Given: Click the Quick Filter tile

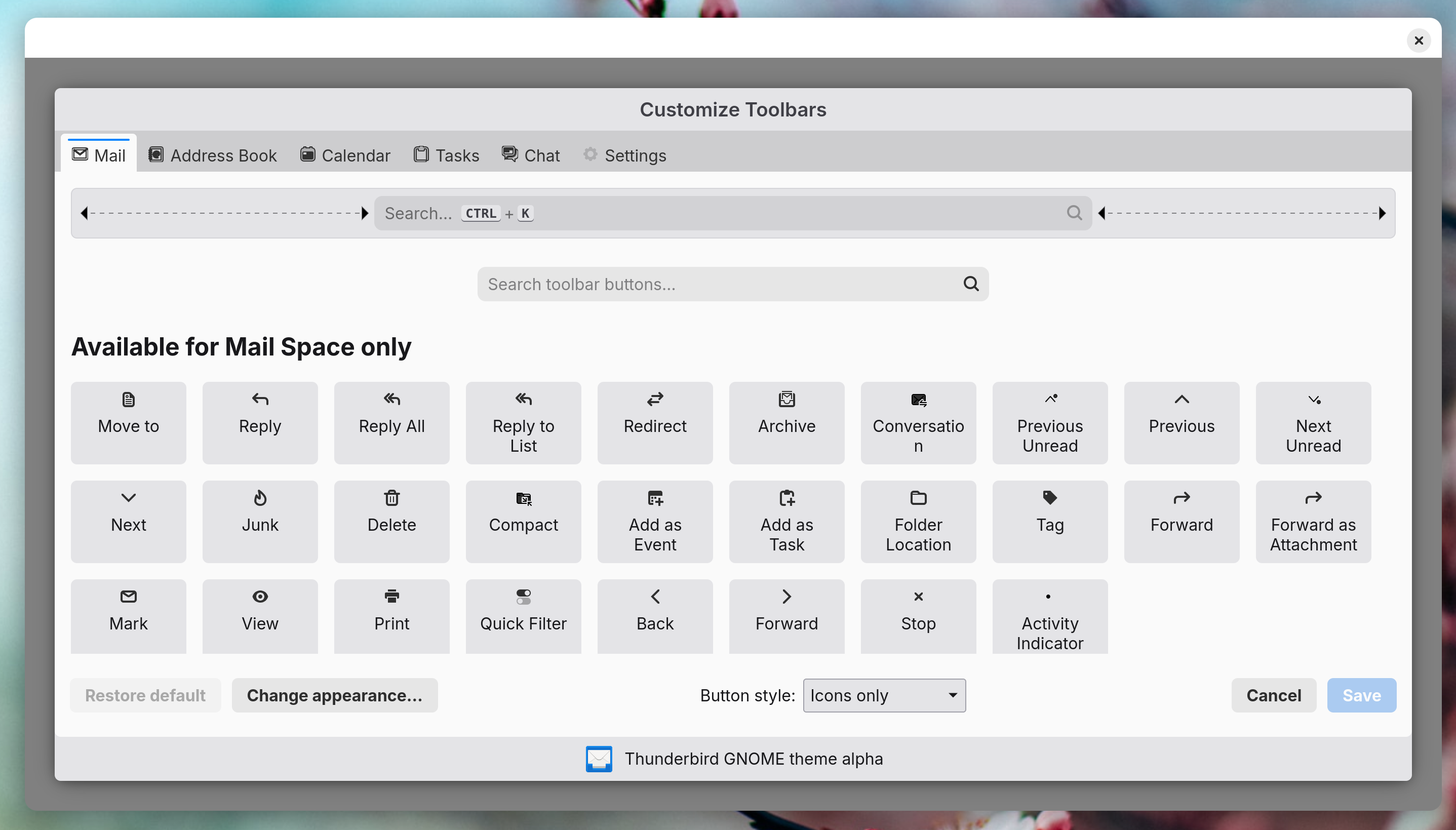Looking at the screenshot, I should click(x=523, y=616).
